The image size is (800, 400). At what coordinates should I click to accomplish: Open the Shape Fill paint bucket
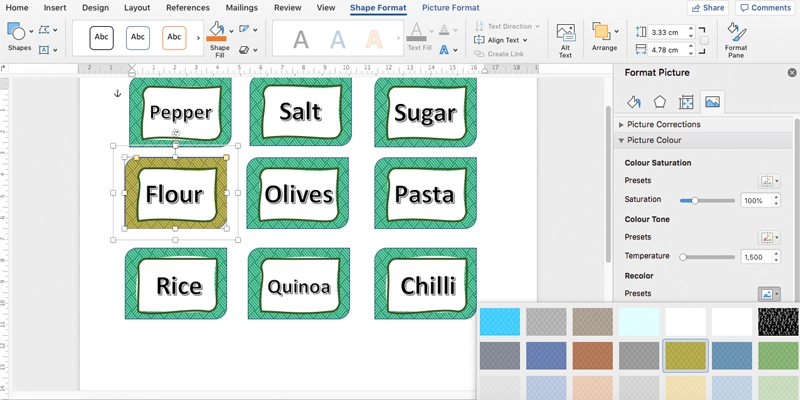click(217, 31)
